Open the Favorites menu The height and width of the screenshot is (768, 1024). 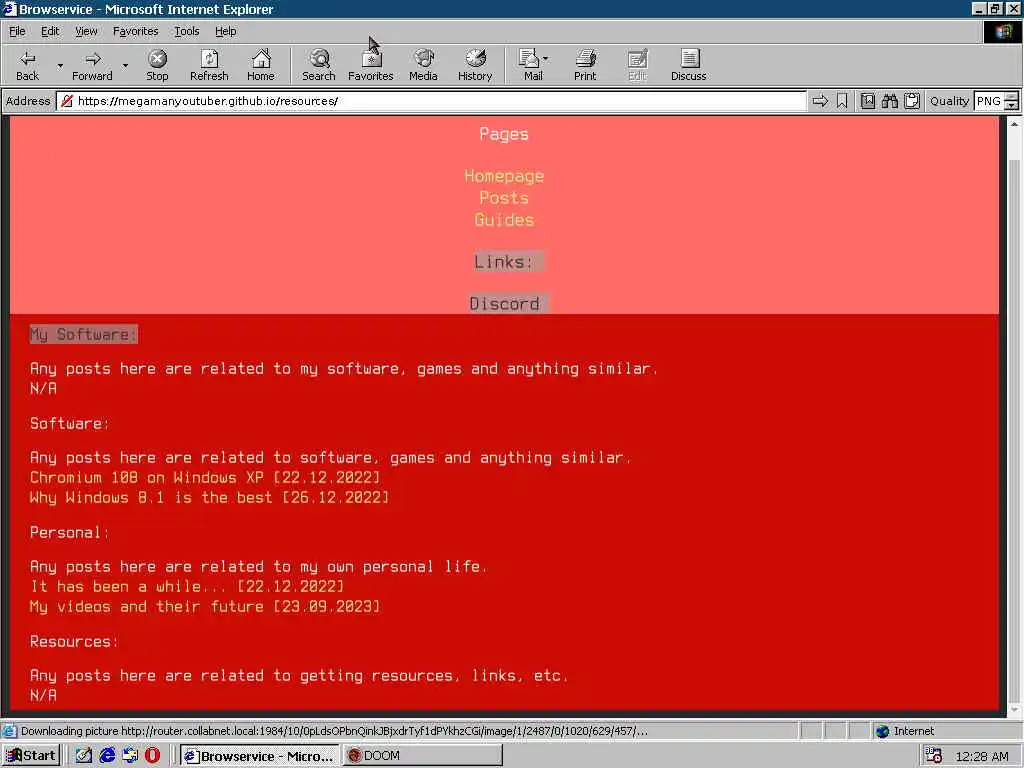[x=135, y=31]
